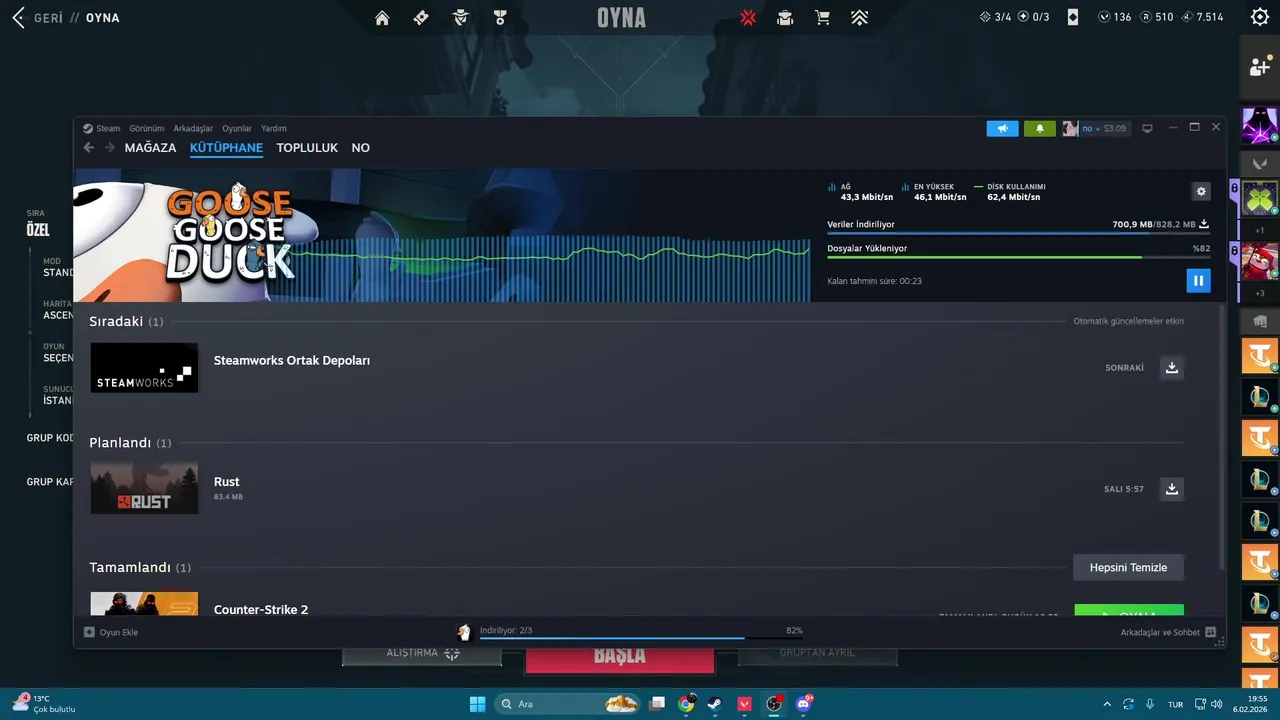
Task: Click Hepsini Temizle button
Action: click(1128, 567)
